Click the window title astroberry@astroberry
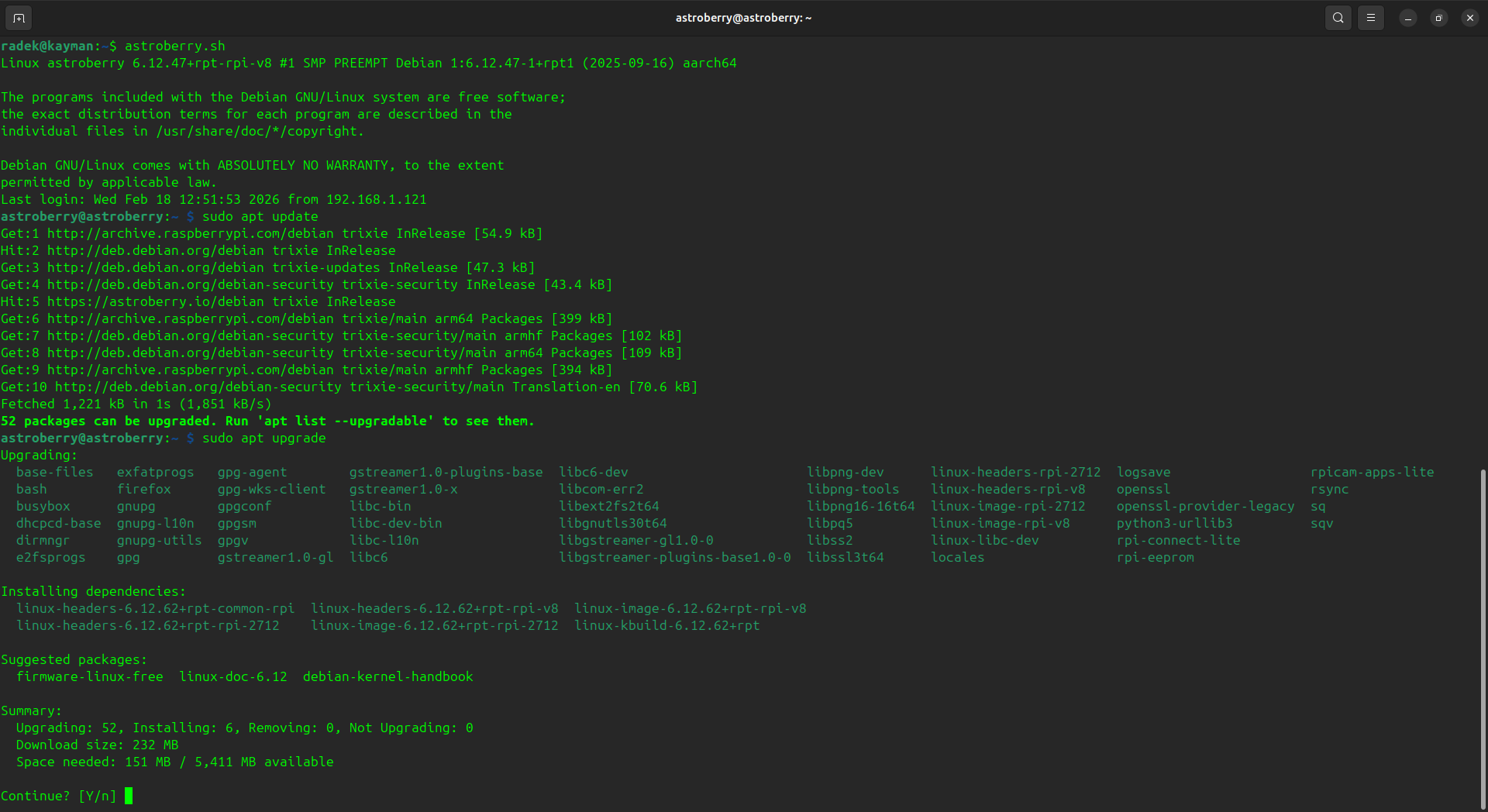1488x812 pixels. point(743,18)
